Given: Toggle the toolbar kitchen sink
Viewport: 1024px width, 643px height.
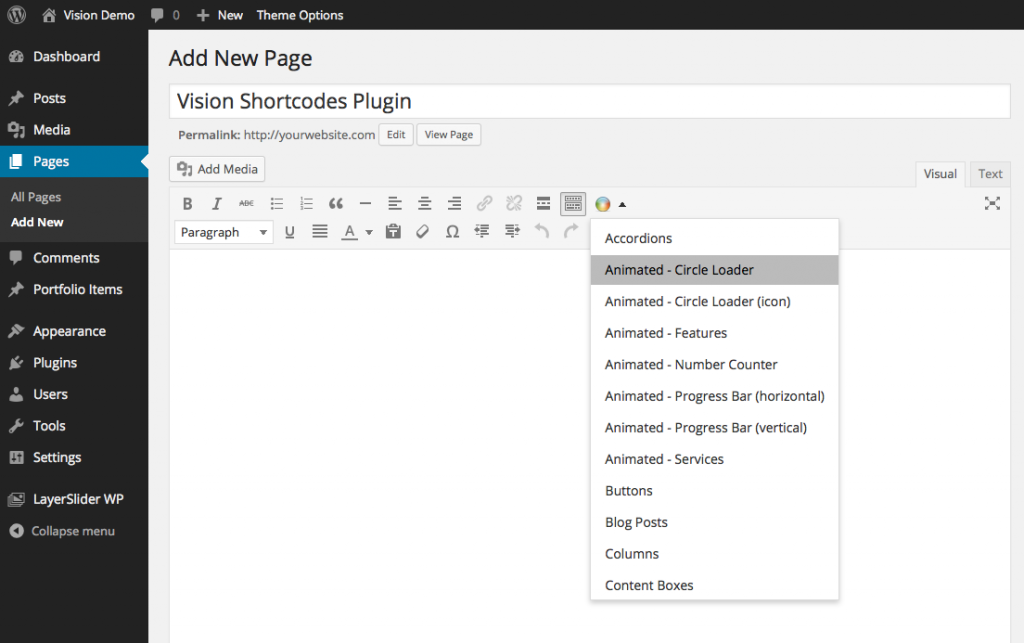Looking at the screenshot, I should [x=573, y=204].
